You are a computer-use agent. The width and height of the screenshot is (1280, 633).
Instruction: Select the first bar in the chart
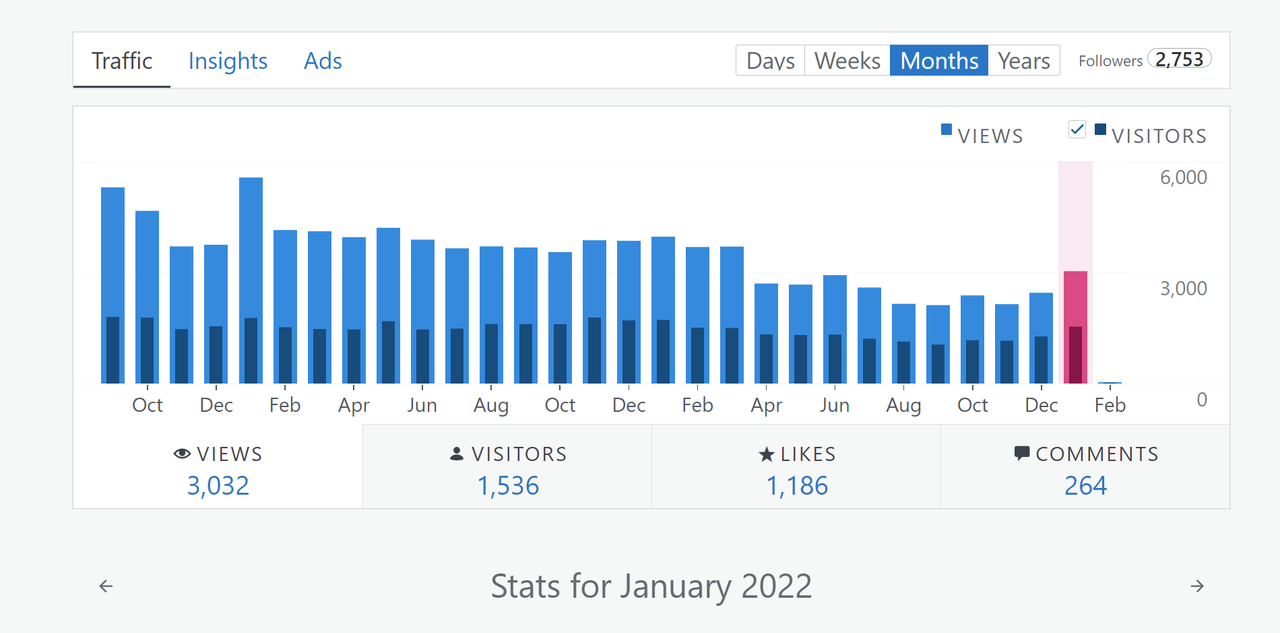(x=113, y=285)
